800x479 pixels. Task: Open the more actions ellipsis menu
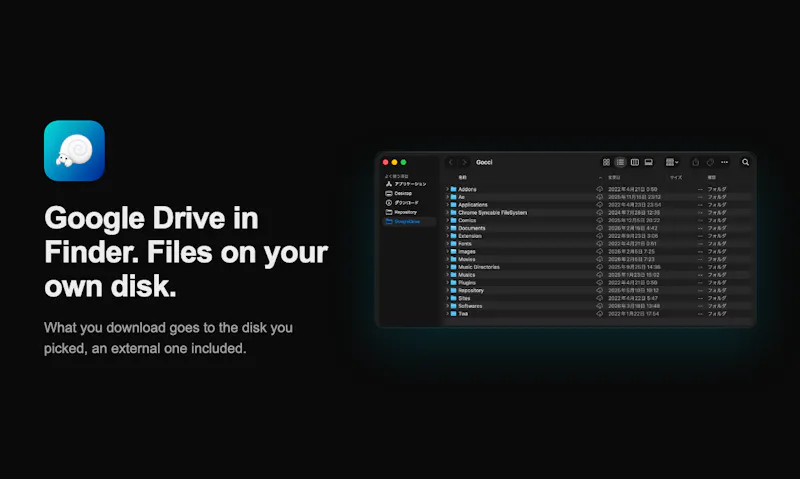coord(724,162)
